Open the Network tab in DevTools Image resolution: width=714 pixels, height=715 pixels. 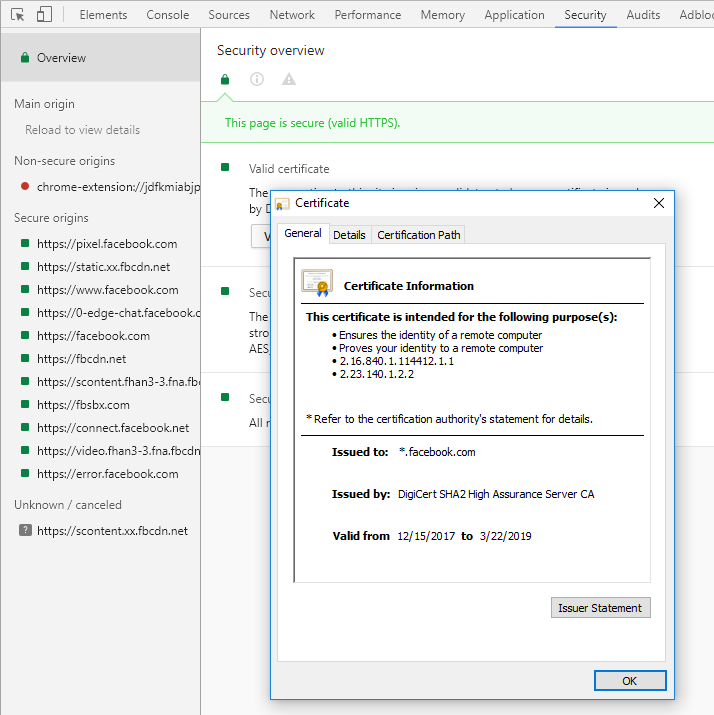[x=292, y=15]
